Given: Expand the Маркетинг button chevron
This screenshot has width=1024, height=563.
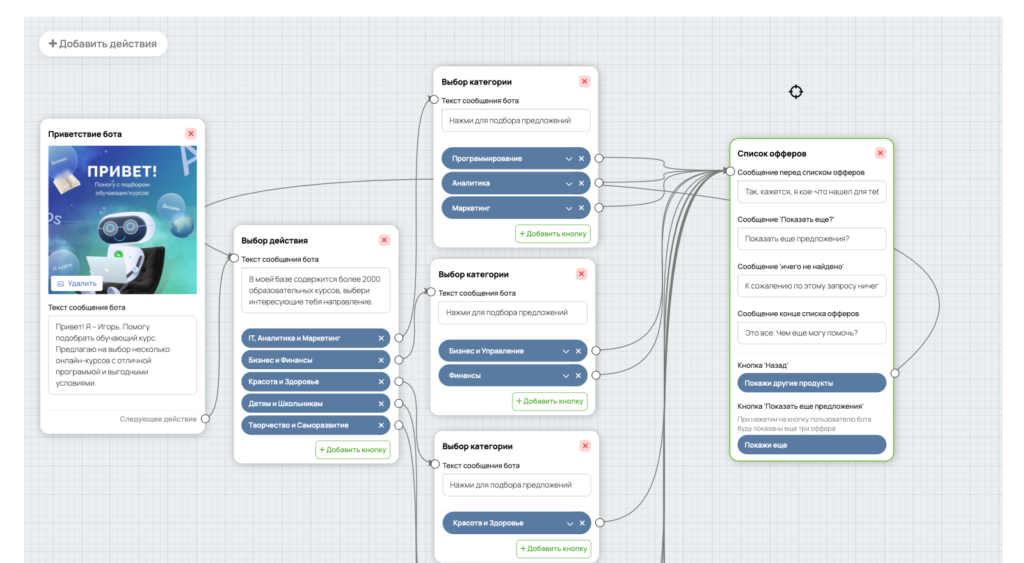Looking at the screenshot, I should [568, 208].
